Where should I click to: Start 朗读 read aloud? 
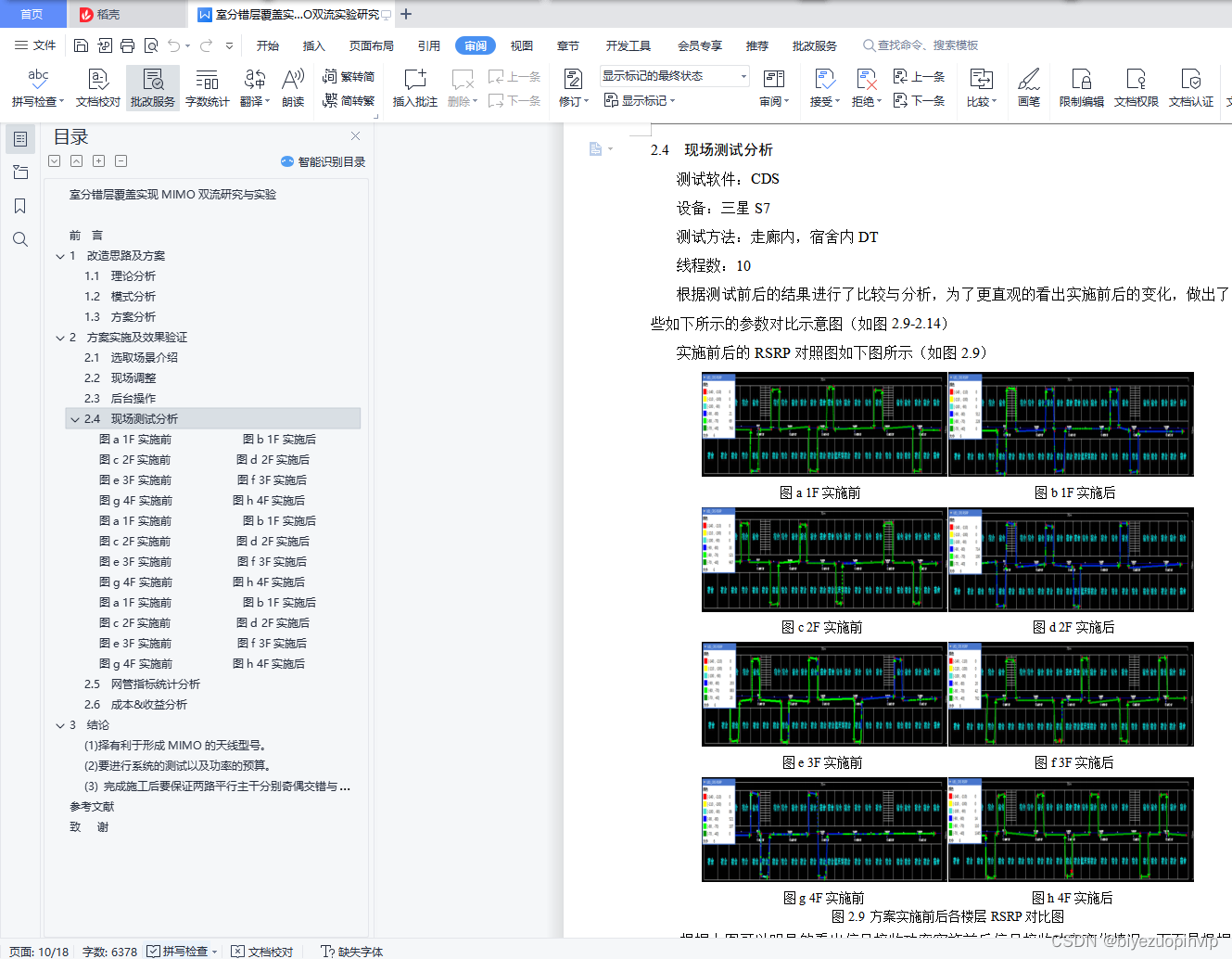coord(293,88)
